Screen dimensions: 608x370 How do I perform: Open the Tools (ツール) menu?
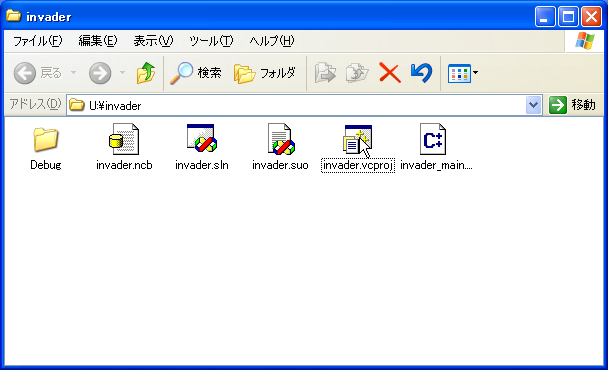[x=211, y=41]
